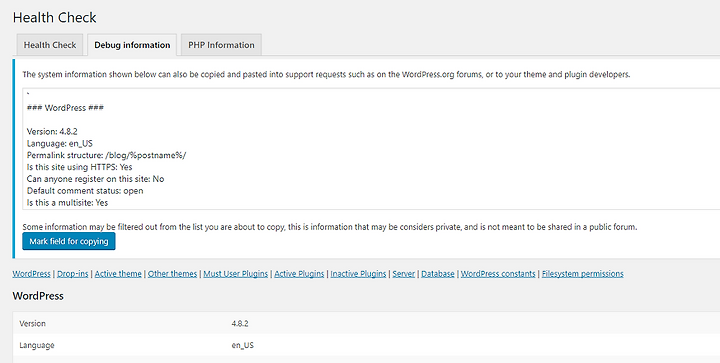Viewport: 720px width, 363px height.
Task: Click the Version row in WordPress table
Action: (366, 323)
